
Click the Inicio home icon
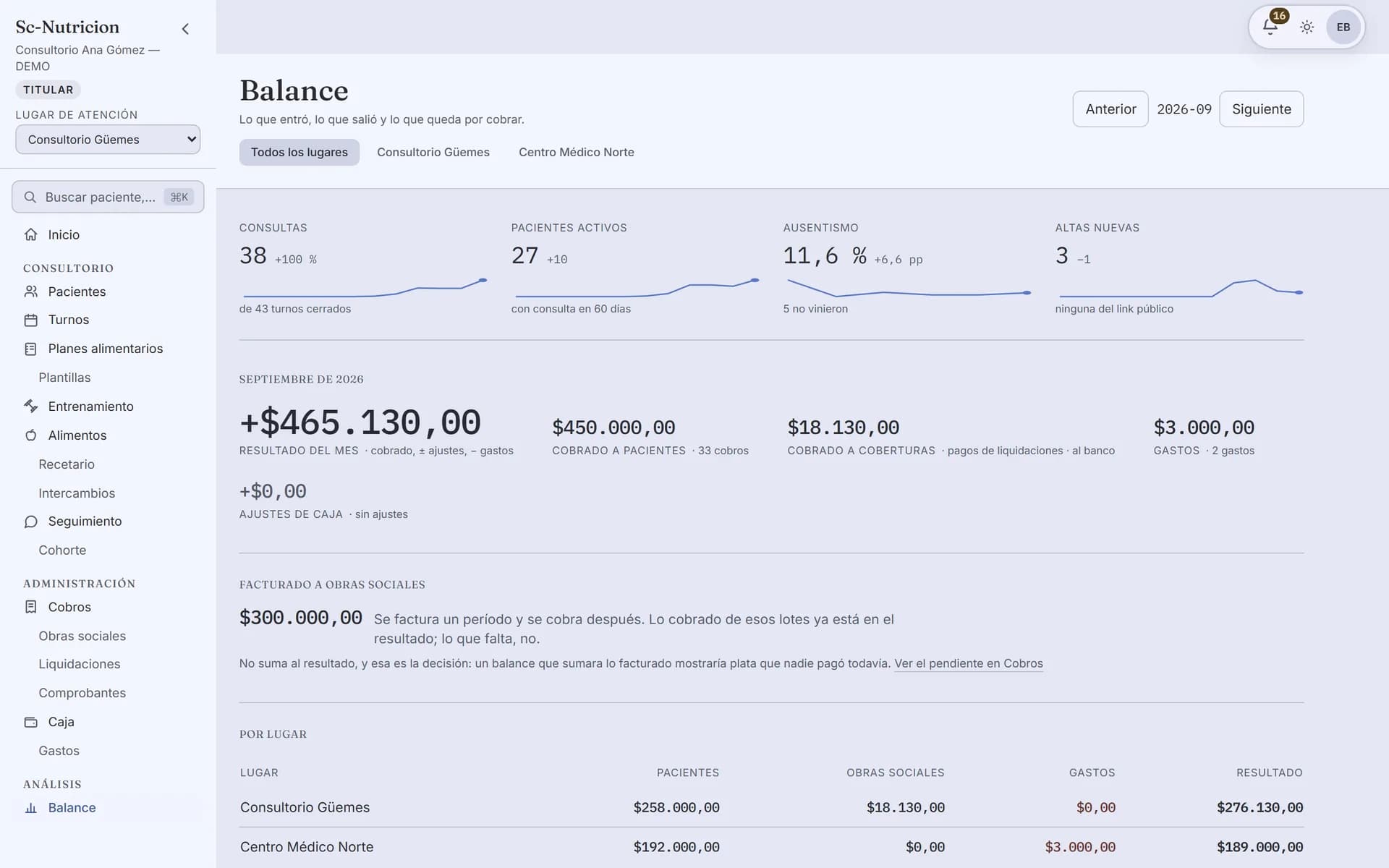pyautogui.click(x=30, y=234)
